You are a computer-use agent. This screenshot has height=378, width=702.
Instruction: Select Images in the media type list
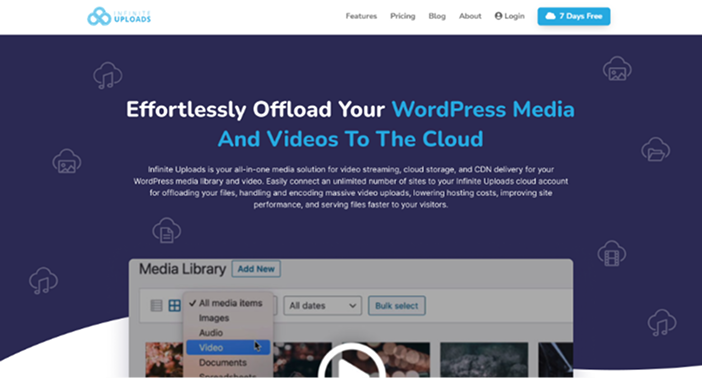pyautogui.click(x=214, y=318)
